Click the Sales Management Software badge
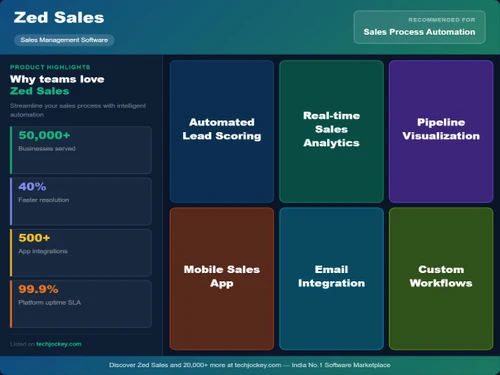Viewport: 500px width, 375px height. [x=64, y=40]
